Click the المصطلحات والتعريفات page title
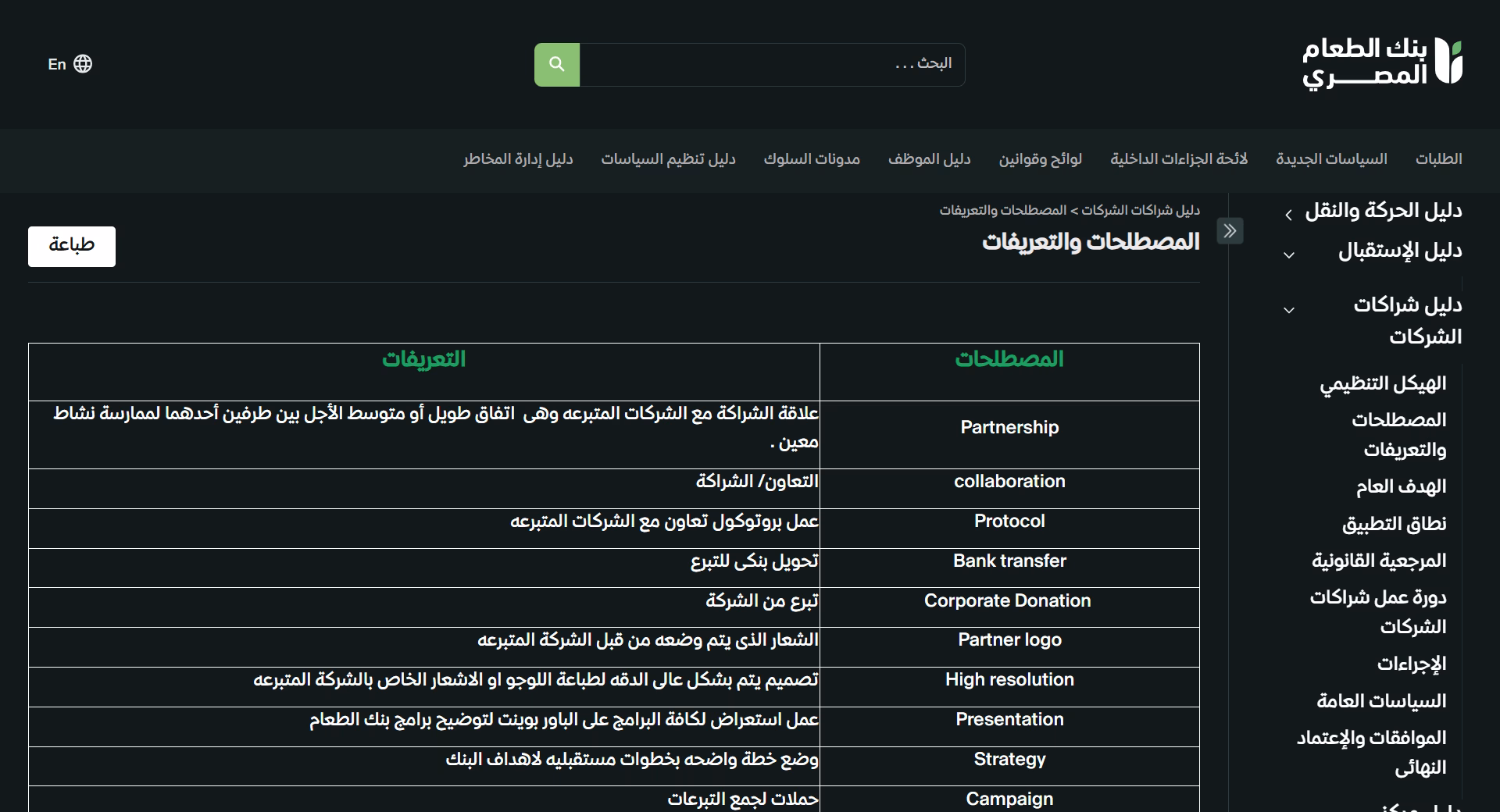This screenshot has height=812, width=1500. [1091, 242]
